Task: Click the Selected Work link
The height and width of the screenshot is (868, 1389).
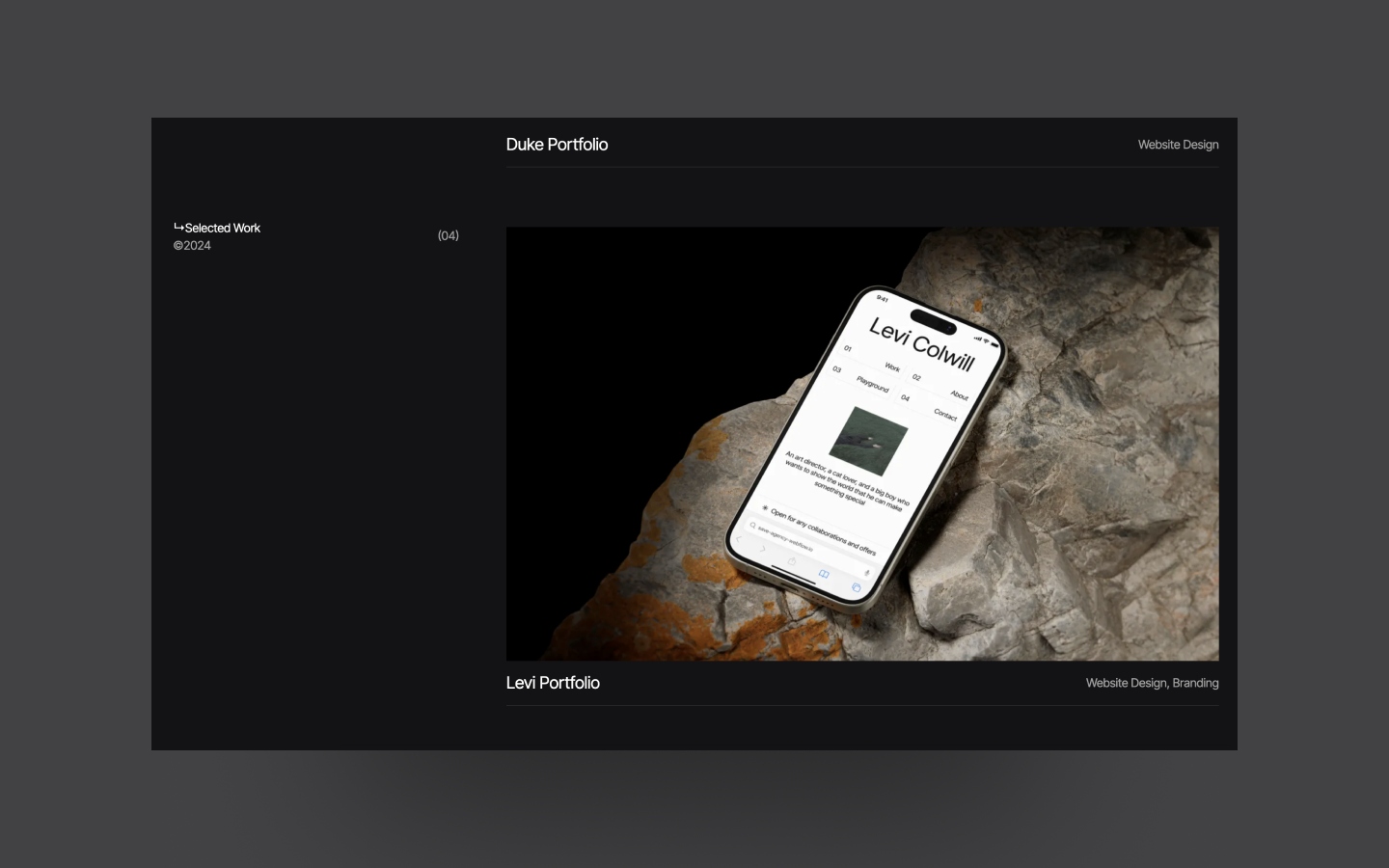Action: pos(222,229)
